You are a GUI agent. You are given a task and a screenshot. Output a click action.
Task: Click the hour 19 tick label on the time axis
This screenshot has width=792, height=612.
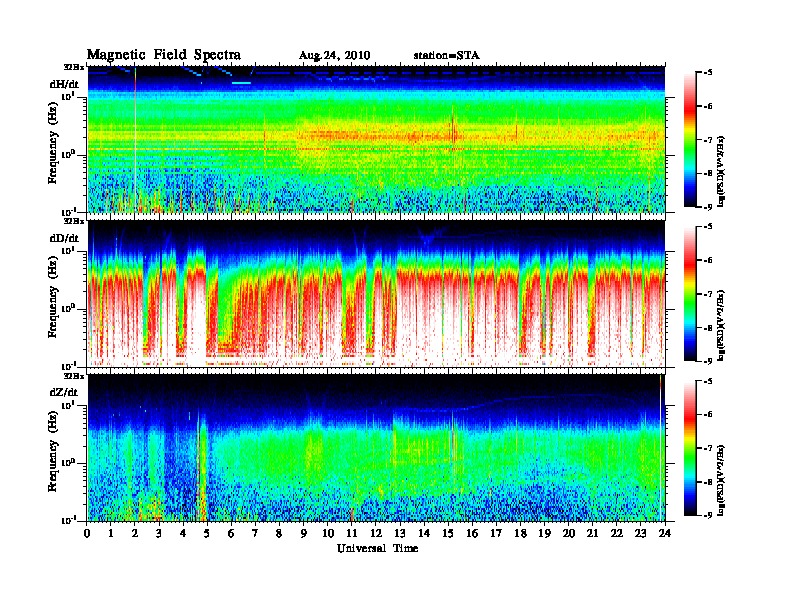544,533
